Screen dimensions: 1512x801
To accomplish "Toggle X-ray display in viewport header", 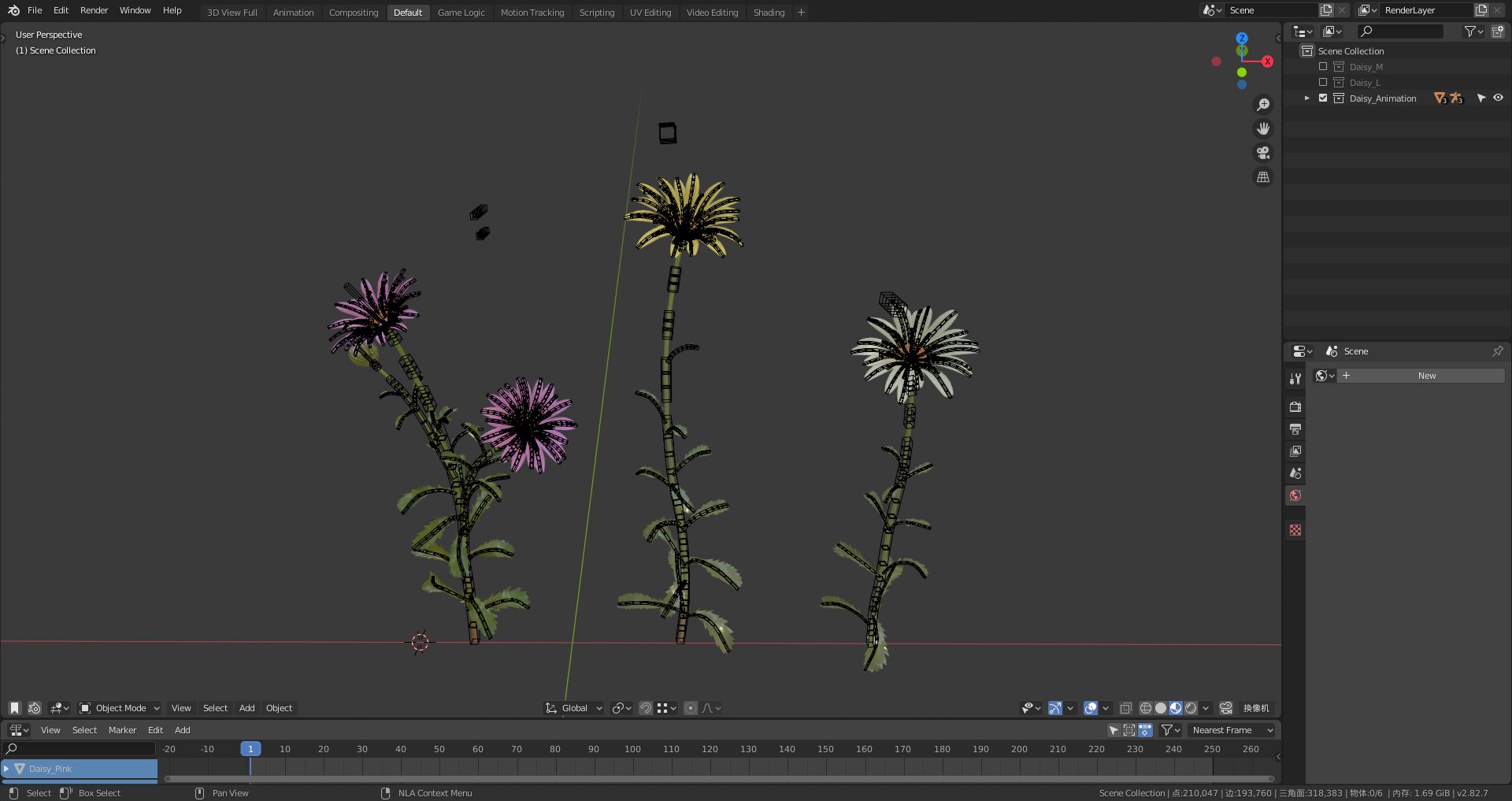I will tap(1126, 708).
